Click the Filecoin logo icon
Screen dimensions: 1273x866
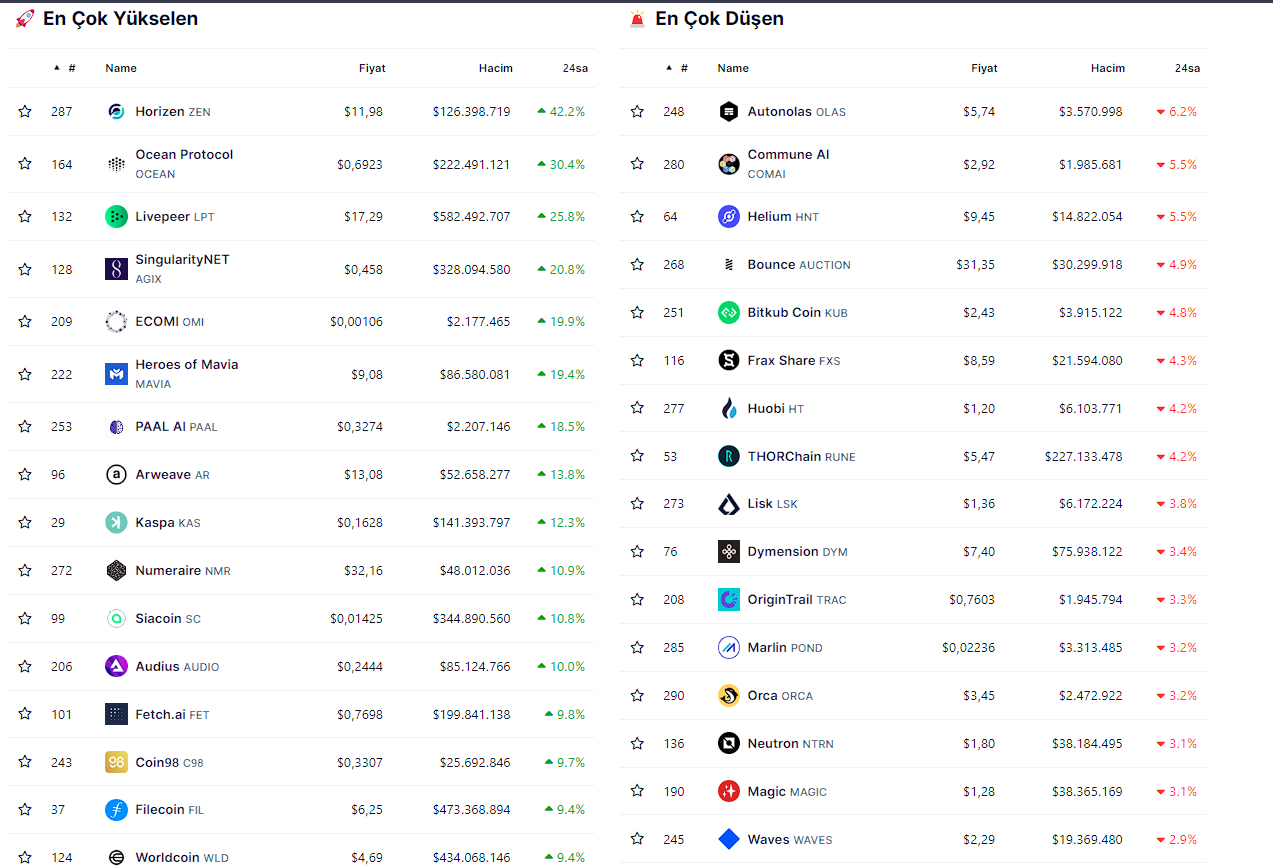pos(116,809)
